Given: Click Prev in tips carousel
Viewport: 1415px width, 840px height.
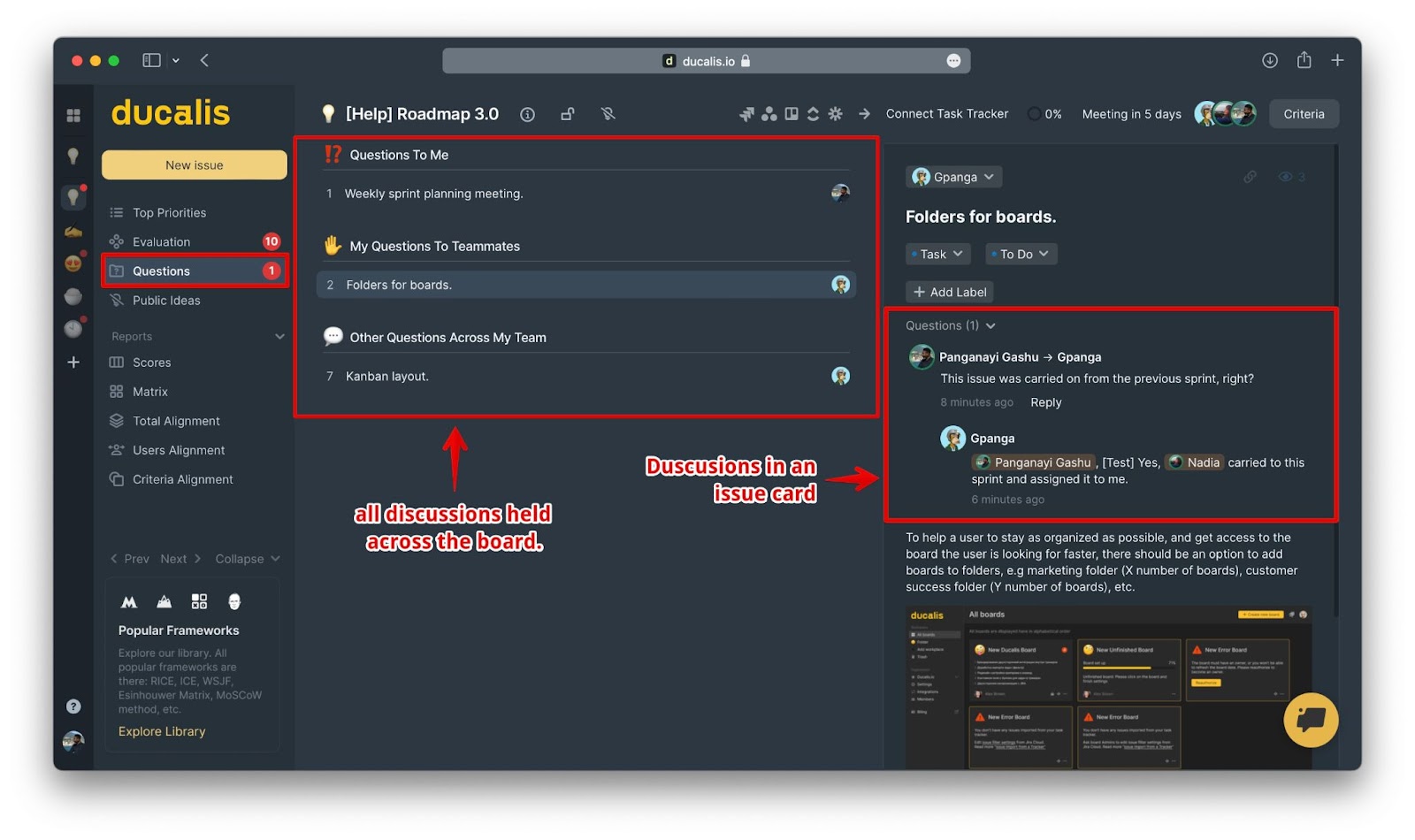Looking at the screenshot, I should [x=129, y=559].
